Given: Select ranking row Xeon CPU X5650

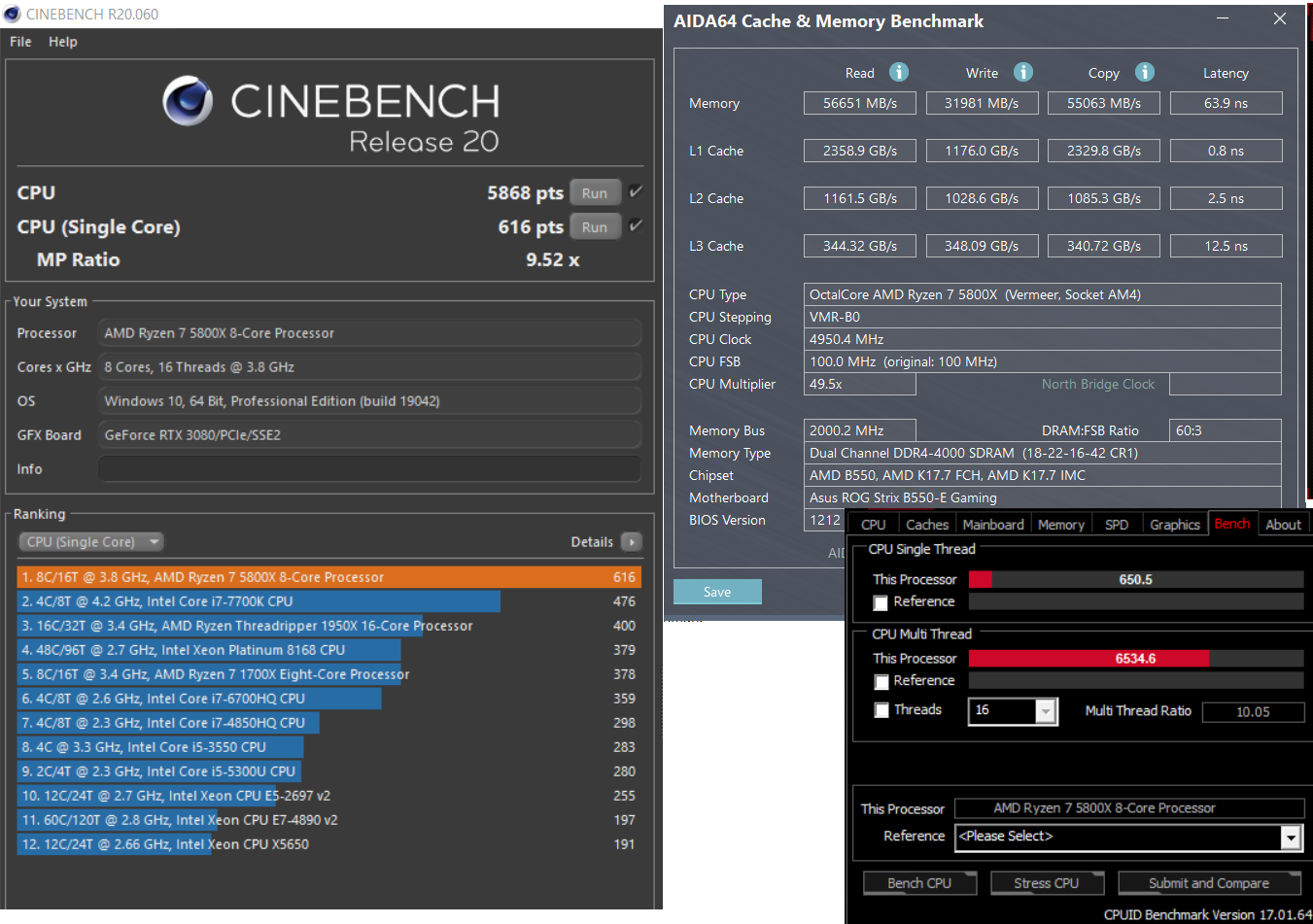Looking at the screenshot, I should [328, 844].
